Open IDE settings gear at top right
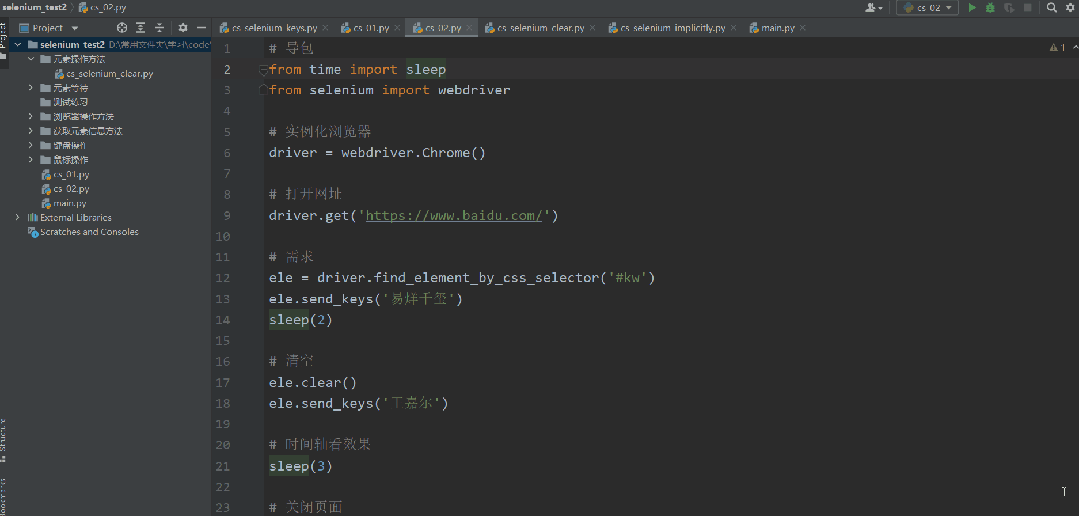Image resolution: width=1079 pixels, height=516 pixels. click(x=1071, y=8)
